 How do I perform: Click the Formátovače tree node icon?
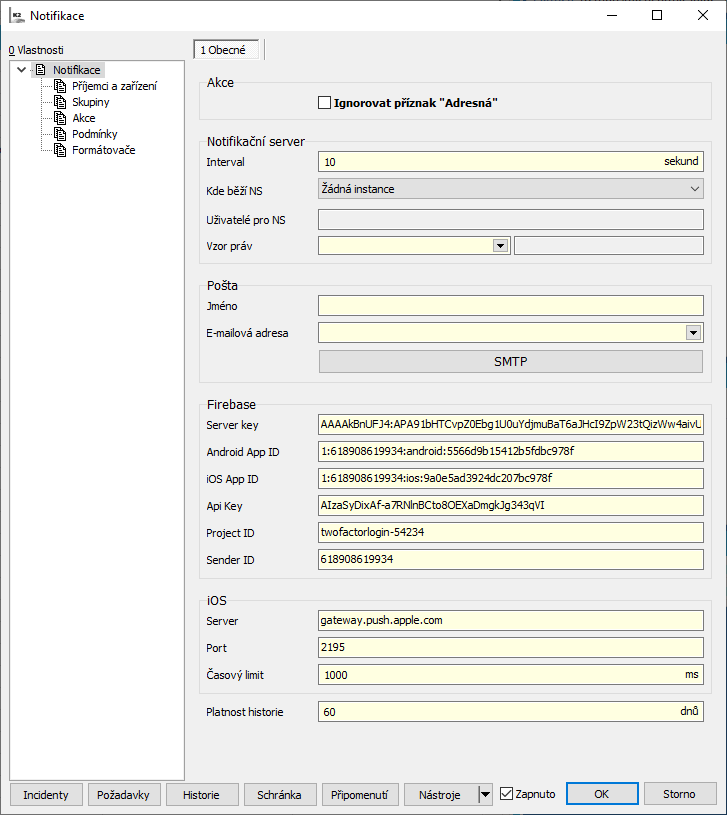click(60, 150)
